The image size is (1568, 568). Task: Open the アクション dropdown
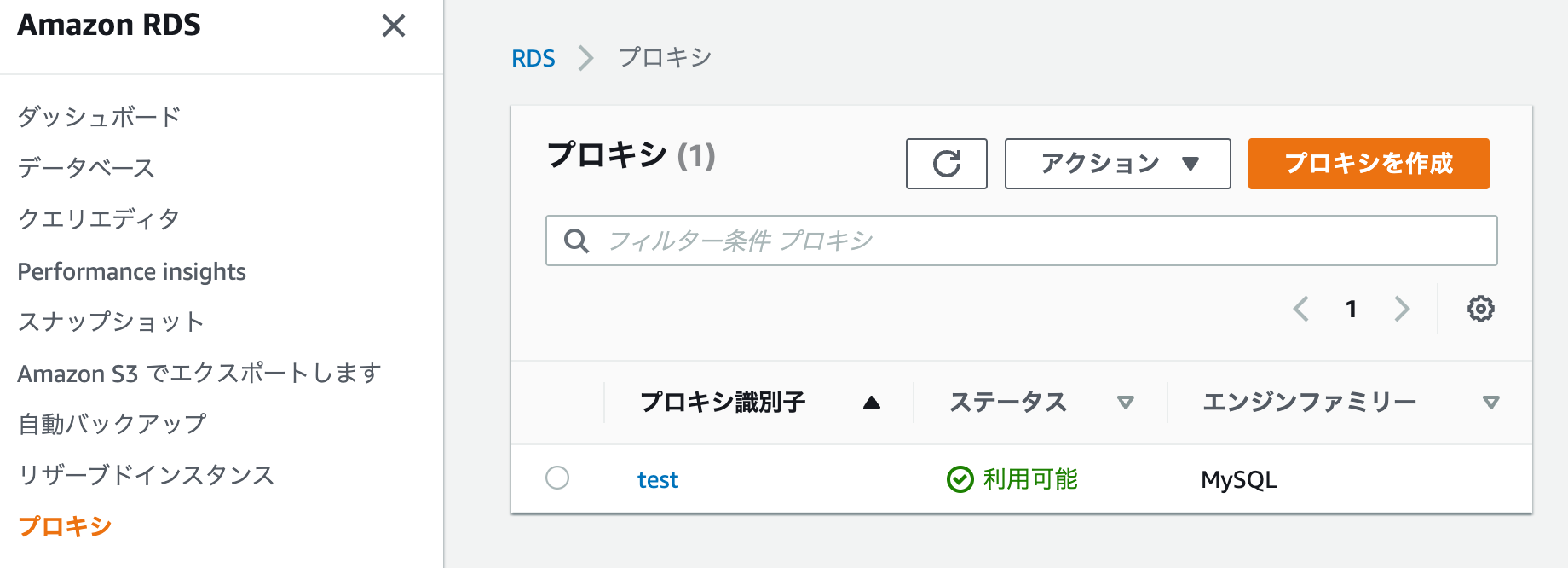tap(1117, 163)
